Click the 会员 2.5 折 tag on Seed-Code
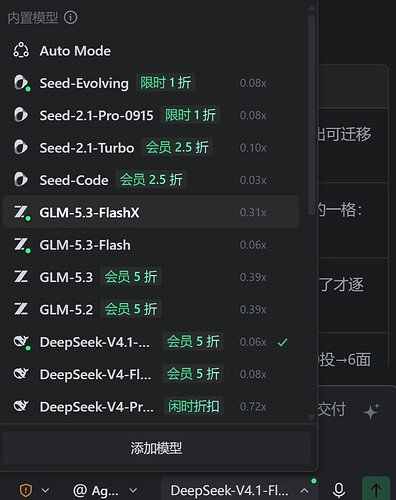Screen dimensions: 396x500 151,180
